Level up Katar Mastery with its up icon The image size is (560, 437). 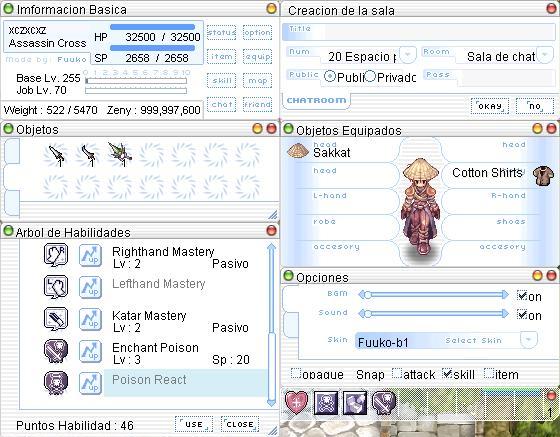90,319
